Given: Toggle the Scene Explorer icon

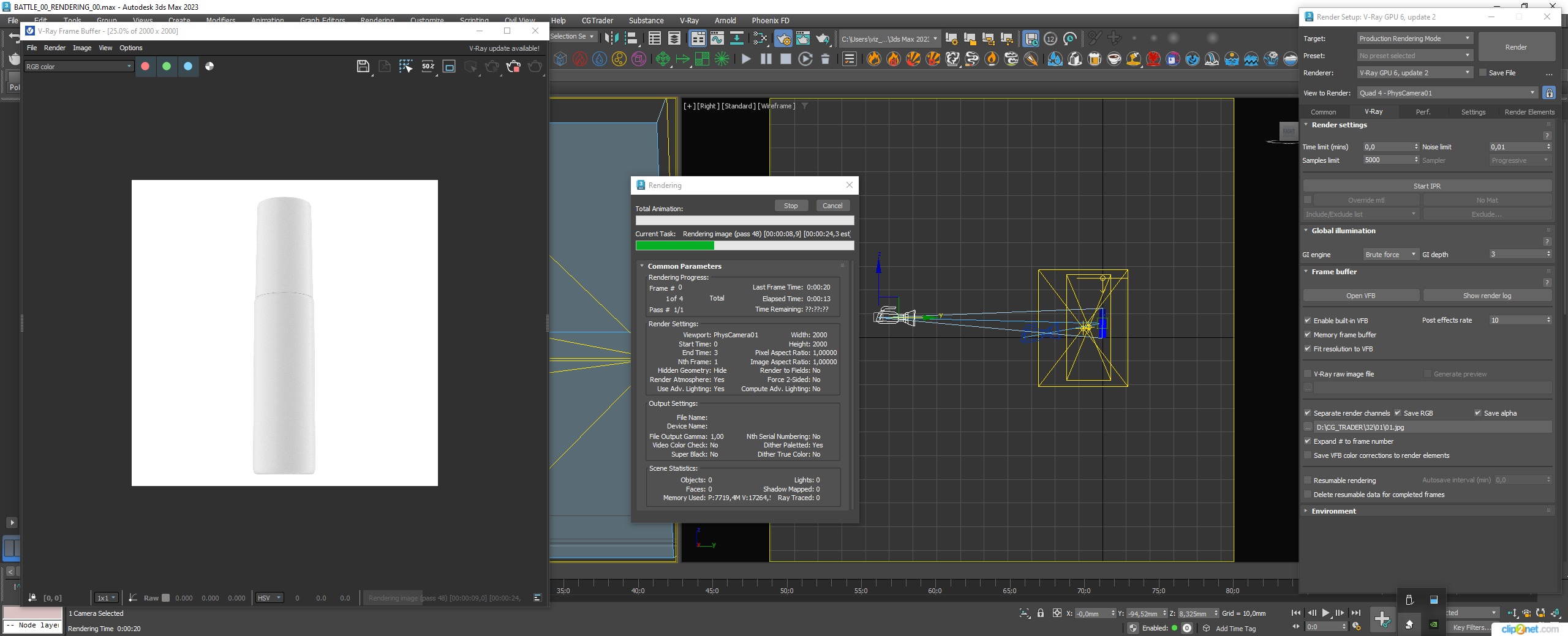Looking at the screenshot, I should (654, 39).
